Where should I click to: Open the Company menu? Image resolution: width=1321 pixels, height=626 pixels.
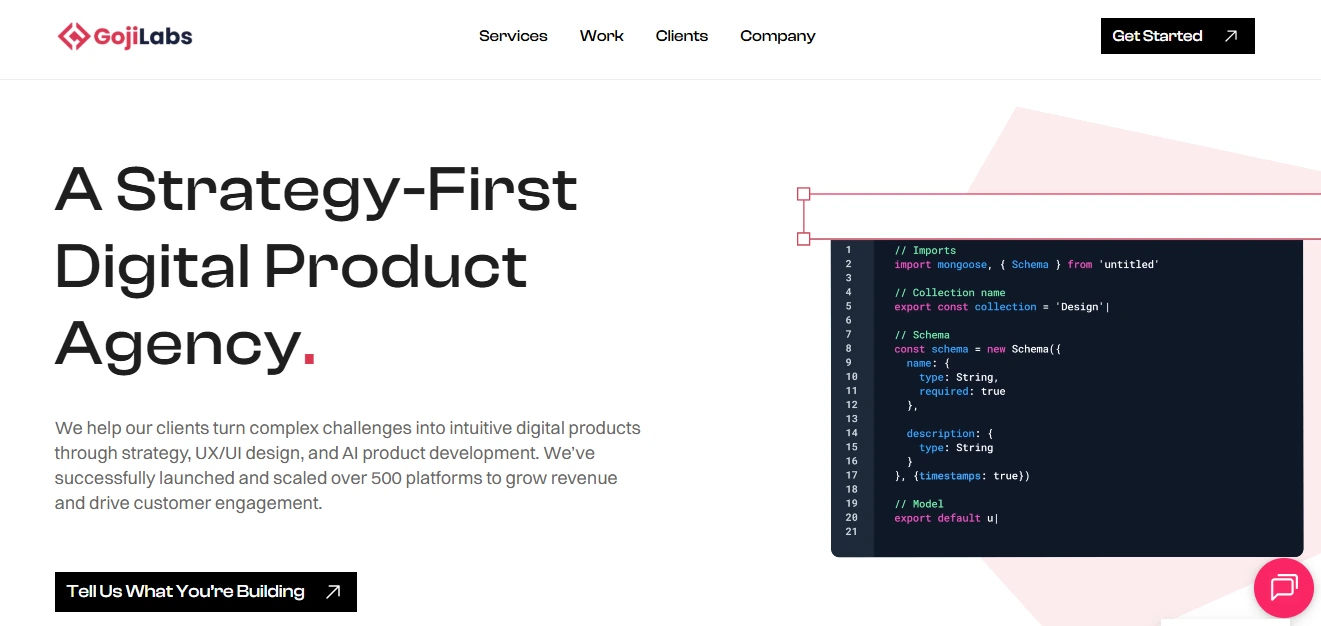coord(778,36)
